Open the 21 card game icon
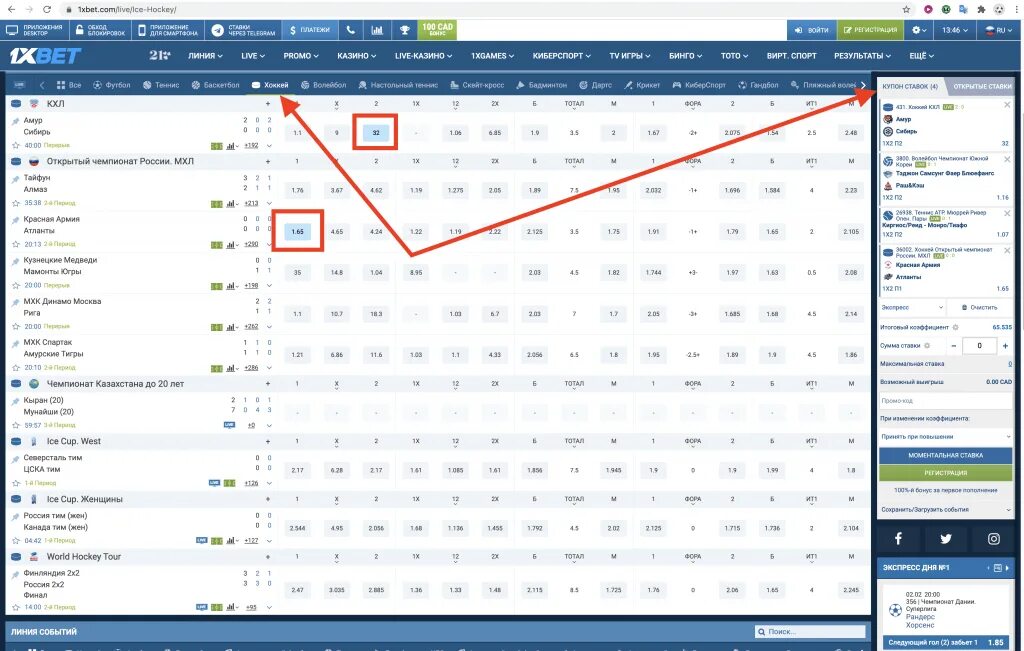Screen dimensions: 1024x651 pos(159,56)
